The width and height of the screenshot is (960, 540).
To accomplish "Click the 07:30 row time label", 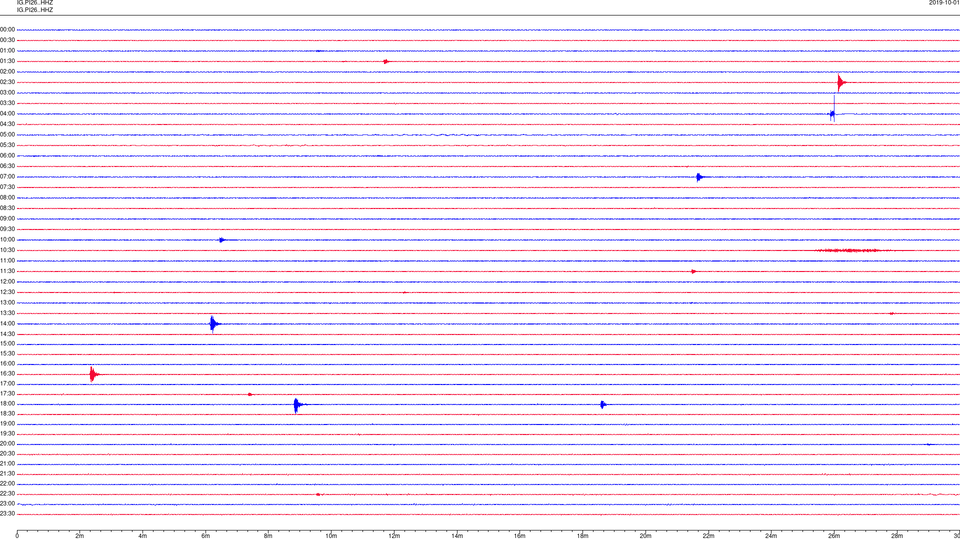I will 7,187.
